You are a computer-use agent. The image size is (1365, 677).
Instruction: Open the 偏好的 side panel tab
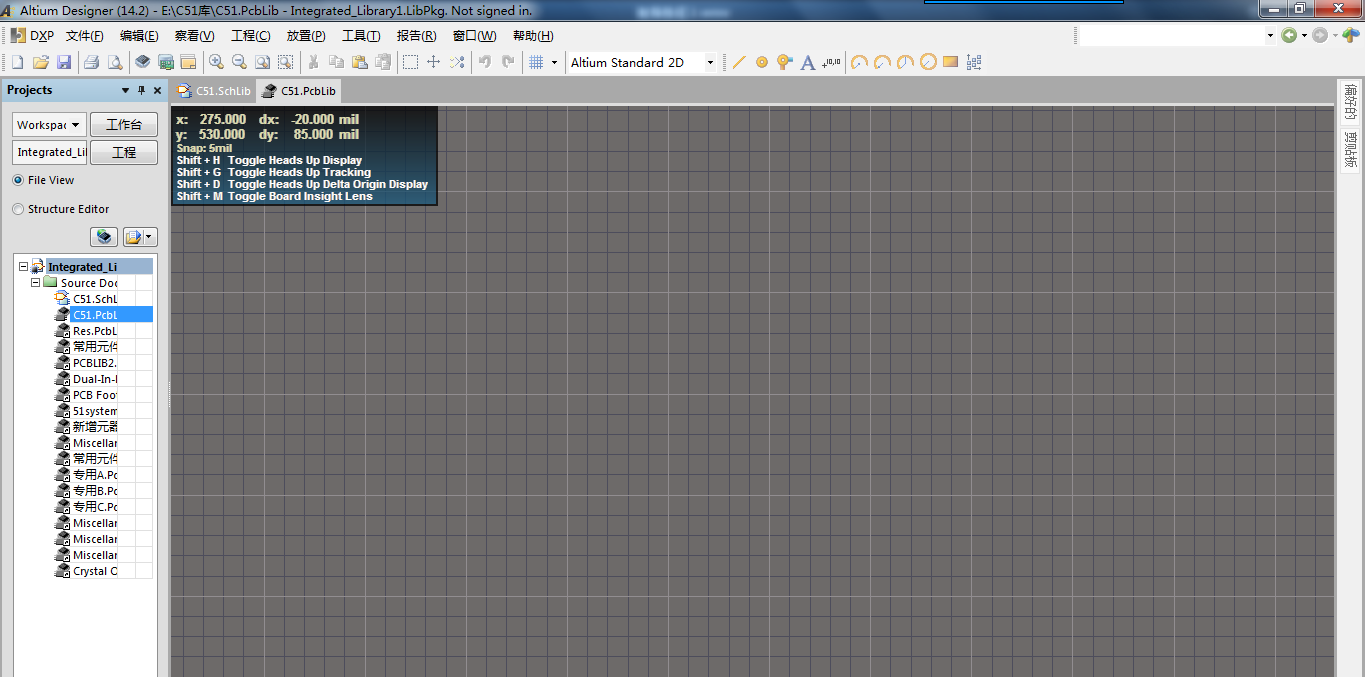coord(1351,102)
